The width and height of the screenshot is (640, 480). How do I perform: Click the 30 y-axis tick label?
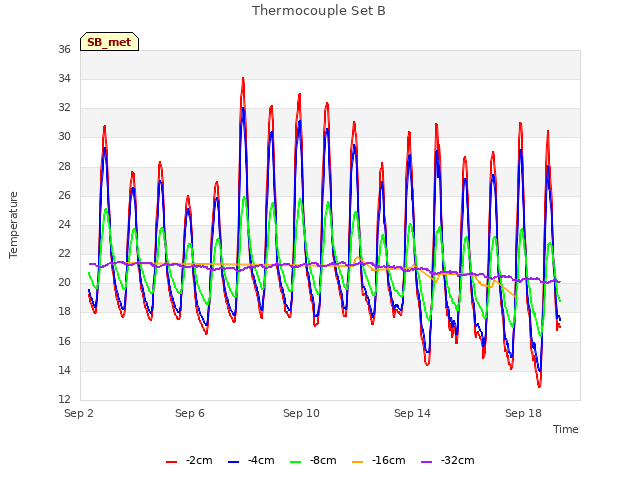[64, 137]
